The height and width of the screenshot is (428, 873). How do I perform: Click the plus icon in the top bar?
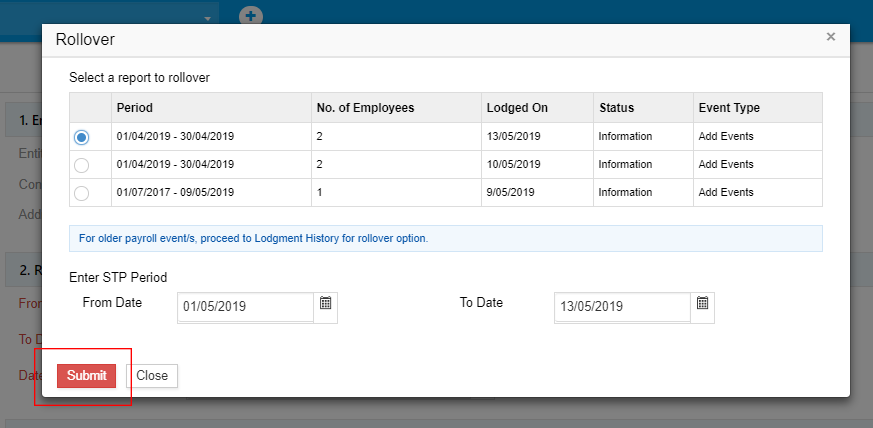[250, 16]
